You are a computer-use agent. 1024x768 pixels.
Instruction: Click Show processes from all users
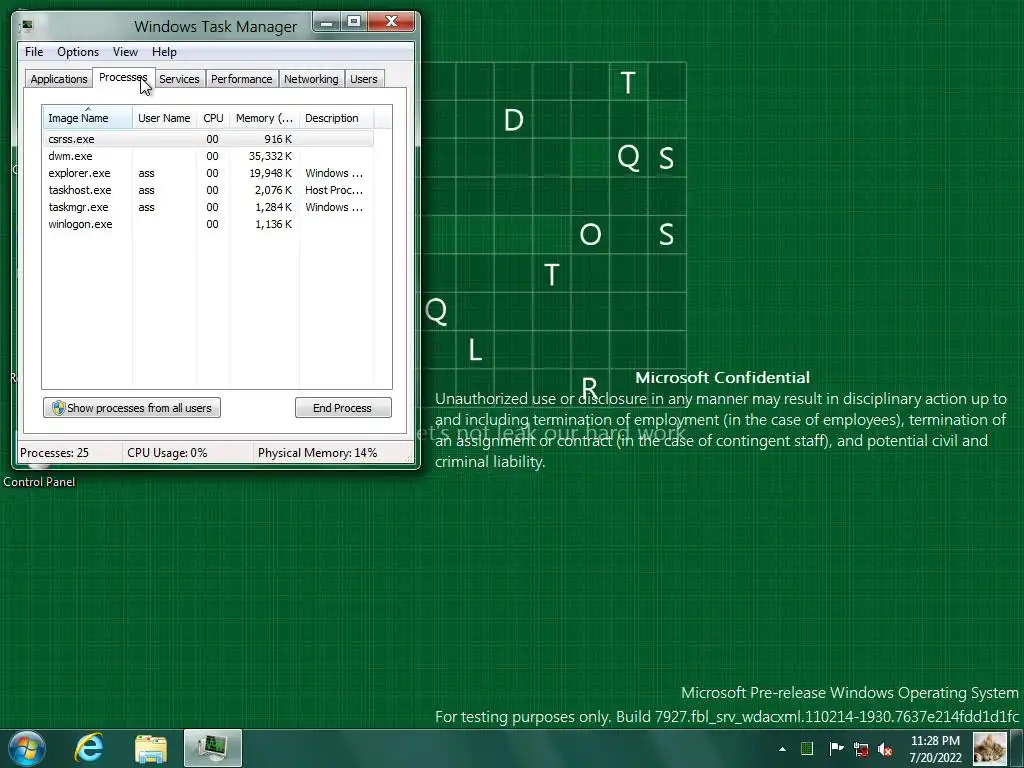(132, 408)
